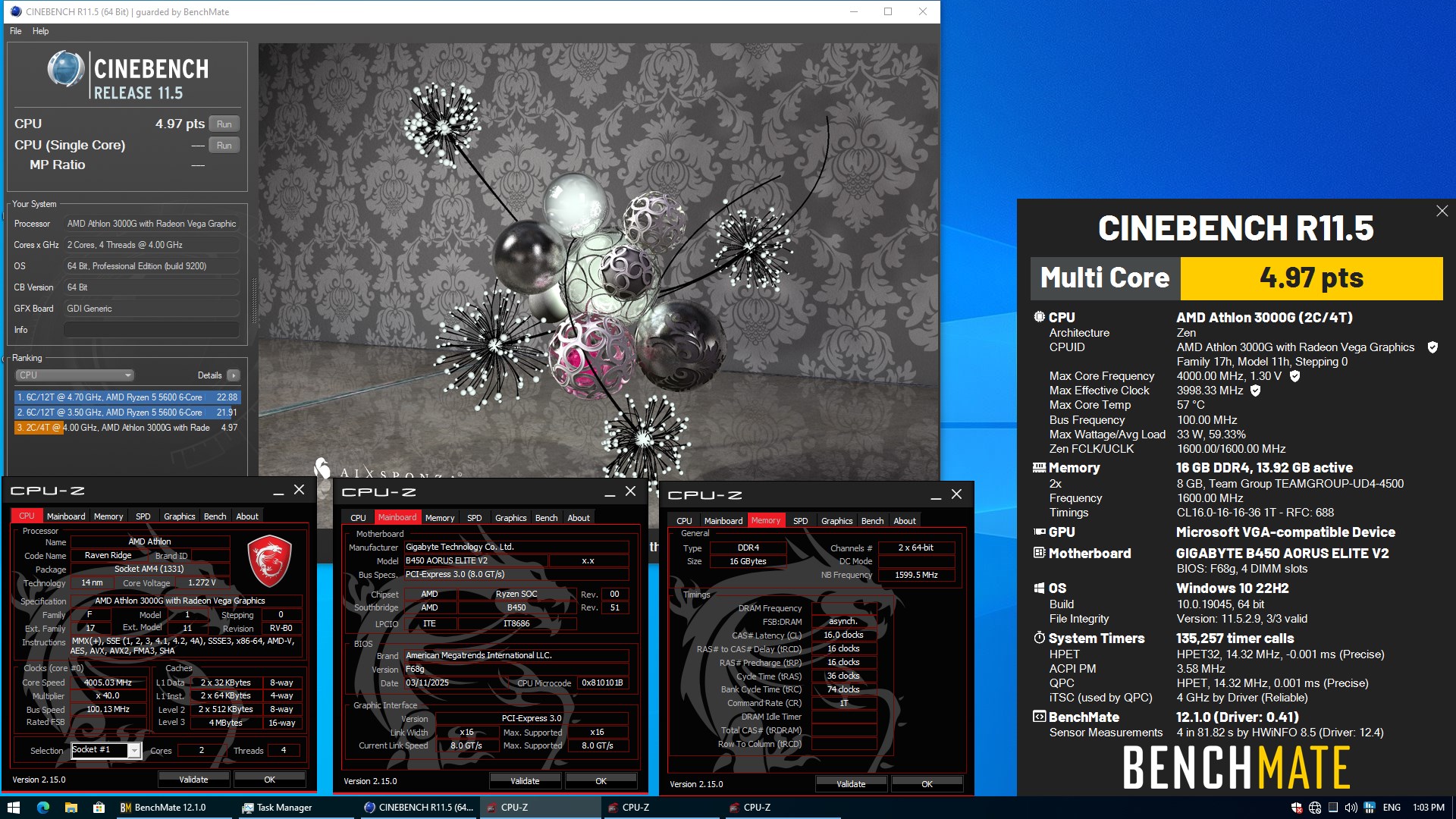
Task: Open the SPD tab in middle CPU-Z window
Action: (474, 518)
